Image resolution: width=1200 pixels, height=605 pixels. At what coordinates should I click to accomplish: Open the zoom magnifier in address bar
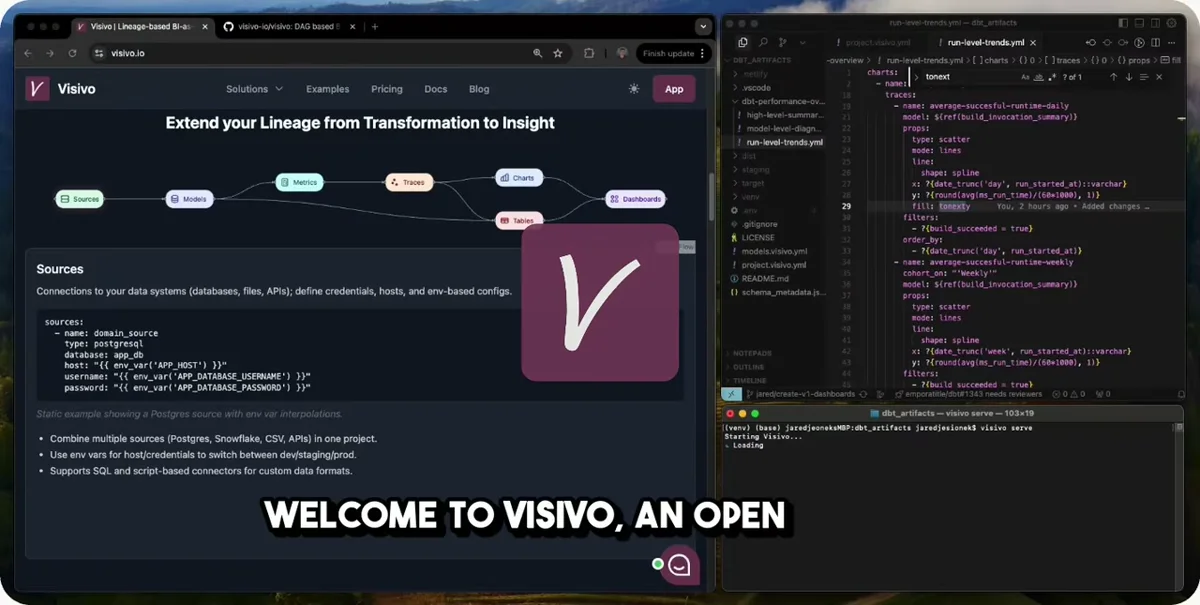coord(538,53)
